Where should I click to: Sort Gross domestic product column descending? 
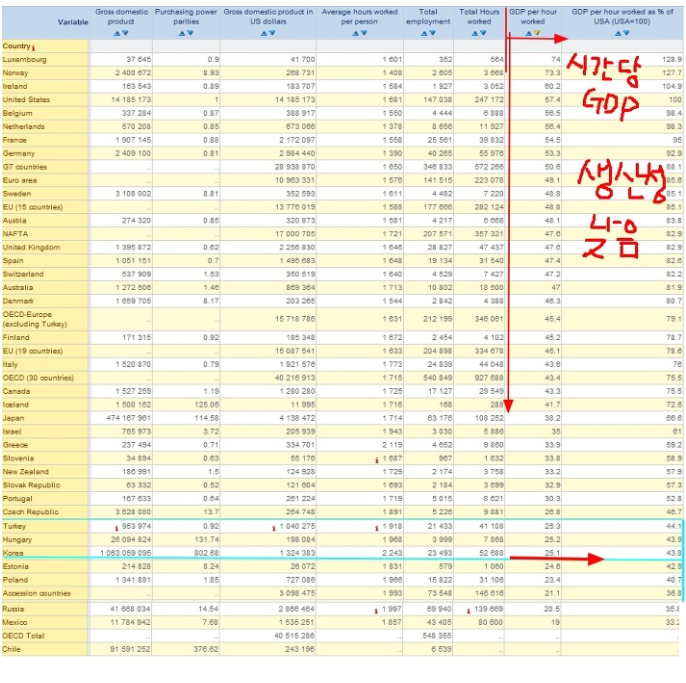point(125,33)
